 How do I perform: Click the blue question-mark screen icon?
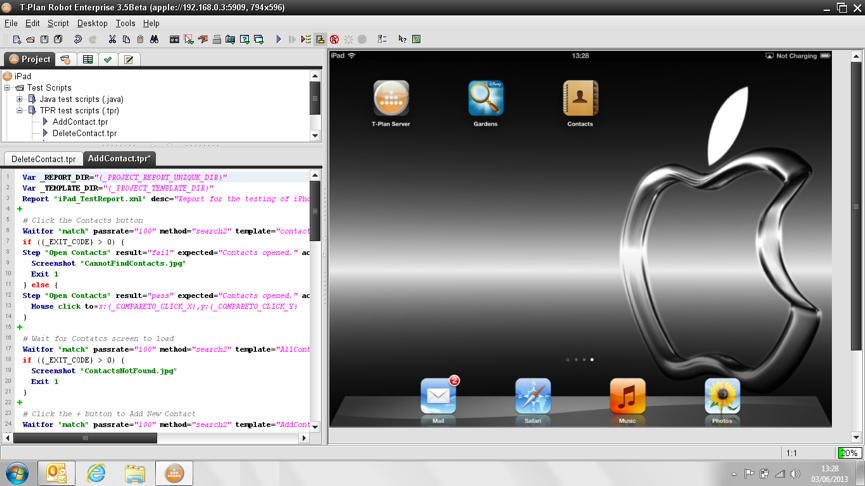click(244, 39)
